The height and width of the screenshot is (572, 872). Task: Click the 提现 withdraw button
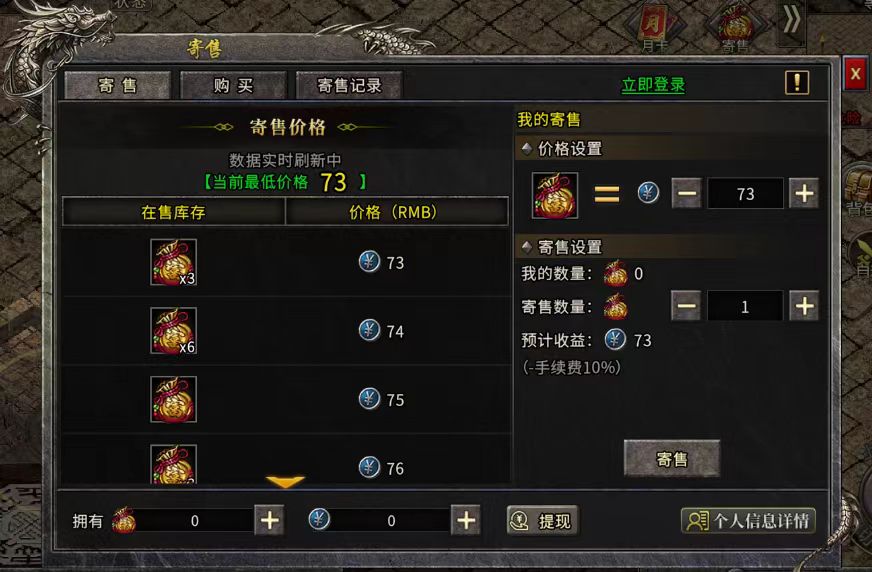point(542,520)
